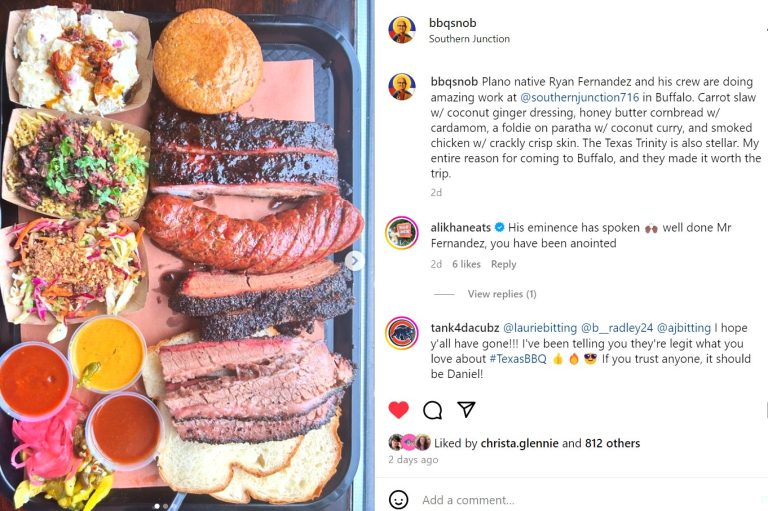The image size is (768, 511).
Task: Follow @southernjunction716 mention link
Action: click(579, 97)
